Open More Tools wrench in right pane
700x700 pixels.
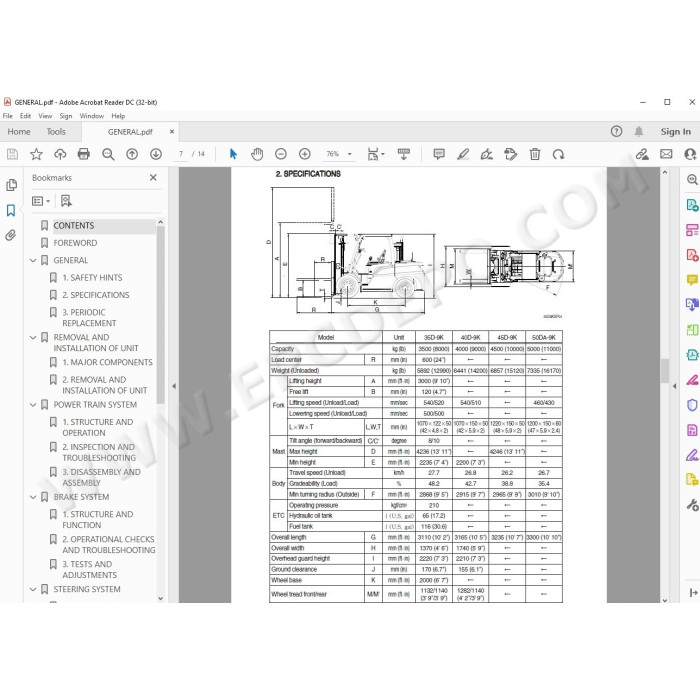click(692, 505)
